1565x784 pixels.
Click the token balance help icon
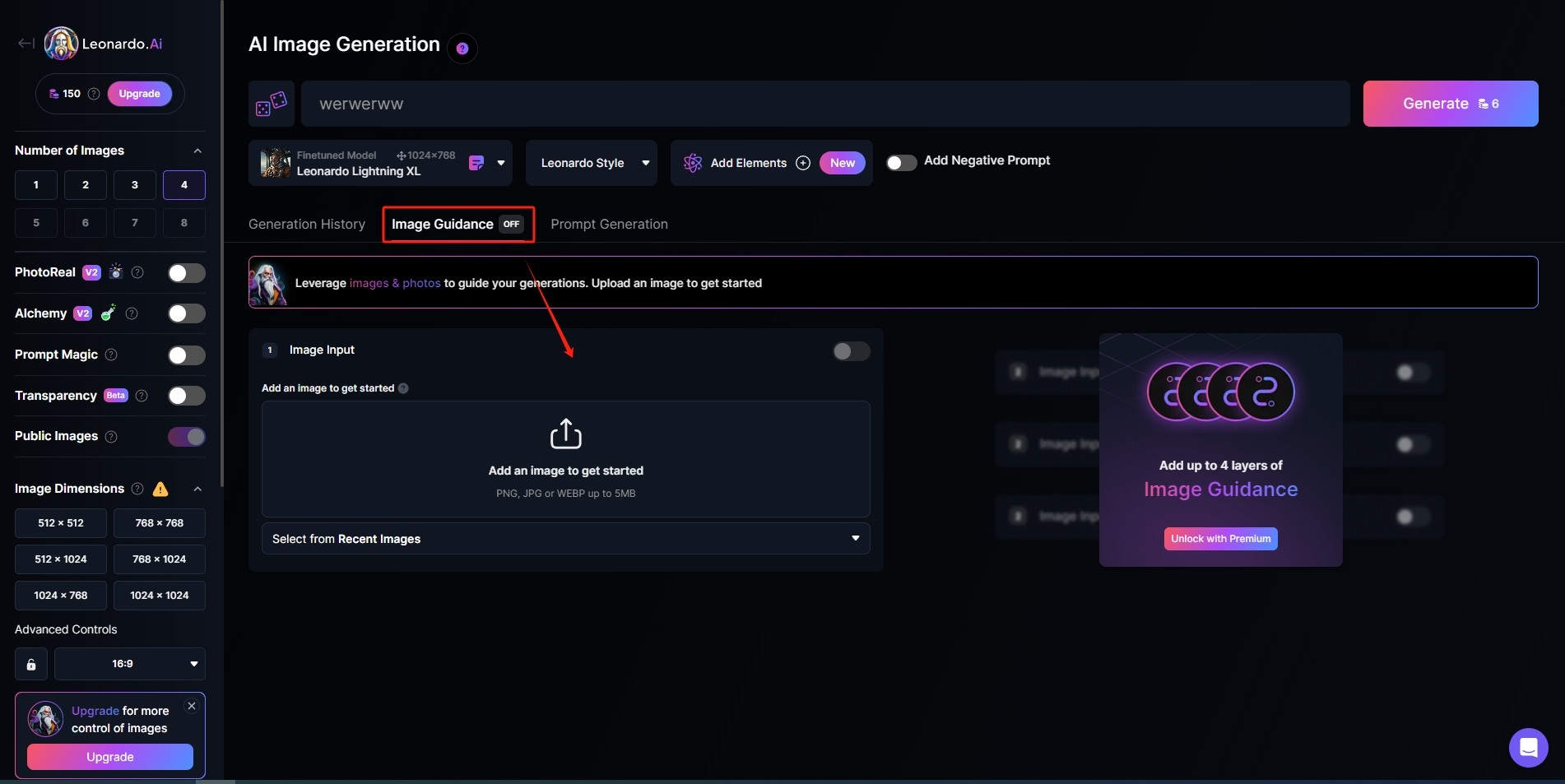tap(94, 94)
